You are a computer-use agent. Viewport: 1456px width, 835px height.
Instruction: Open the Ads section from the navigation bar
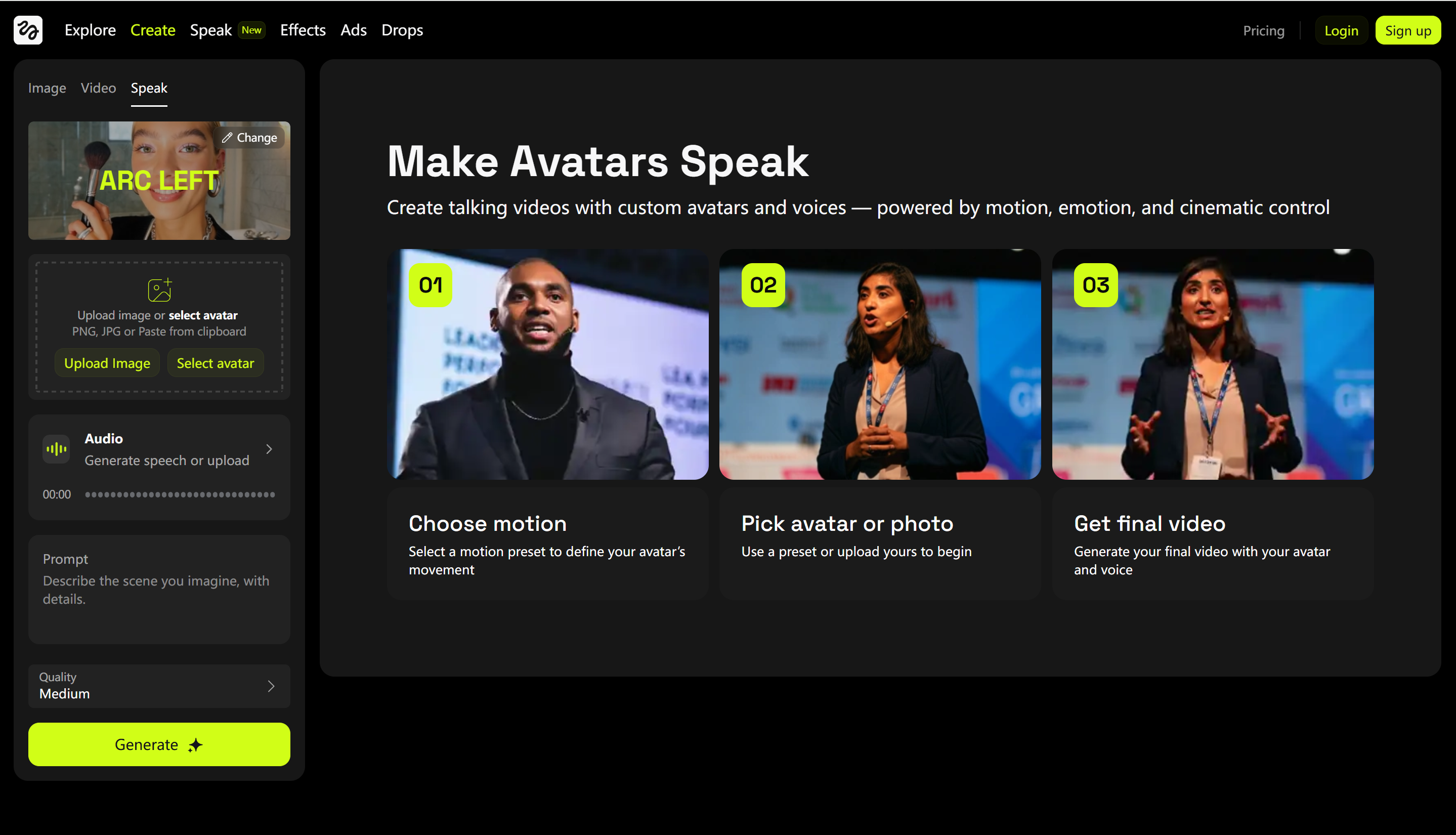coord(353,30)
